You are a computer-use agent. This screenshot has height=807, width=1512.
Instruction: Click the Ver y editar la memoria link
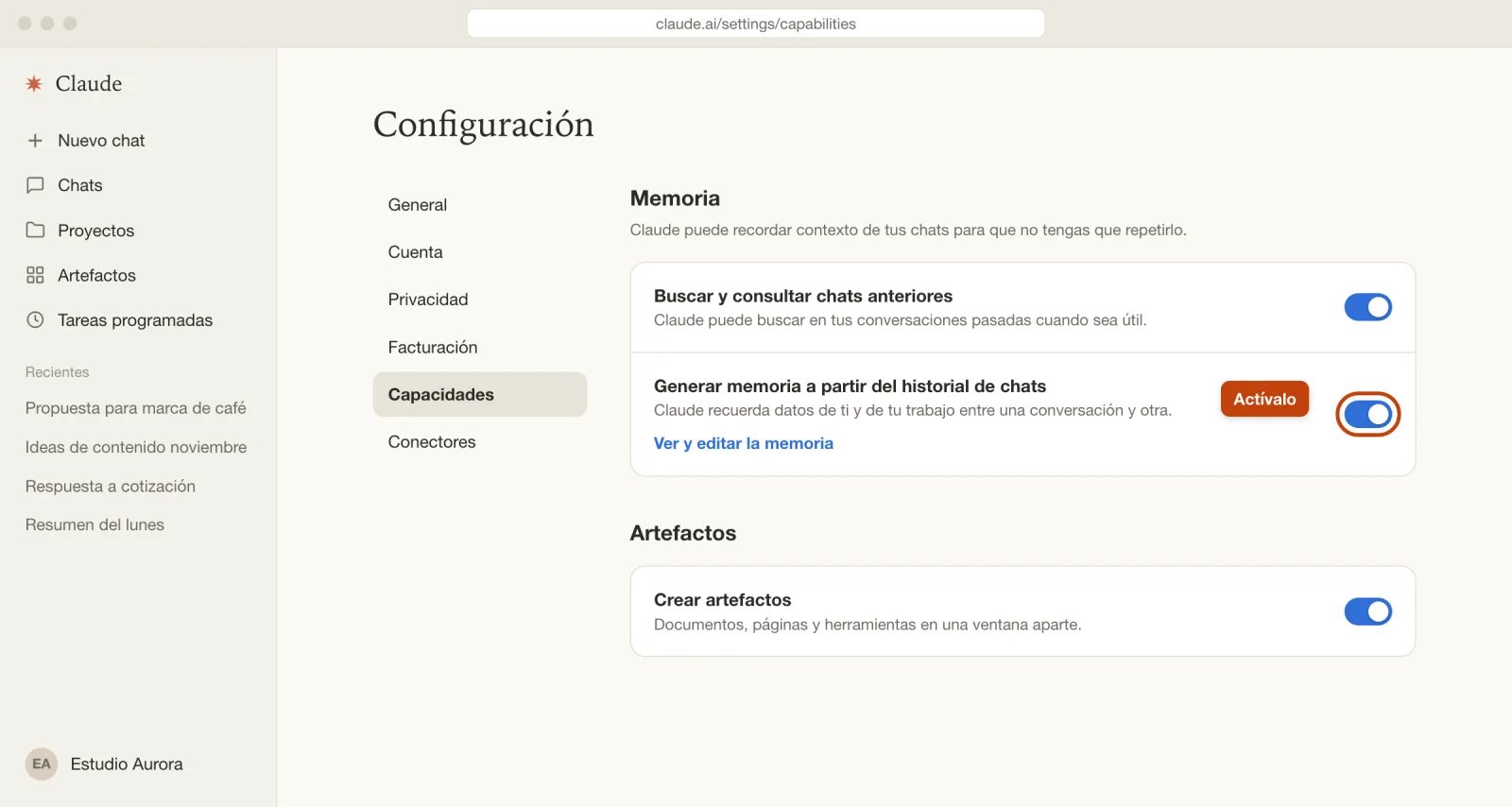(x=744, y=443)
